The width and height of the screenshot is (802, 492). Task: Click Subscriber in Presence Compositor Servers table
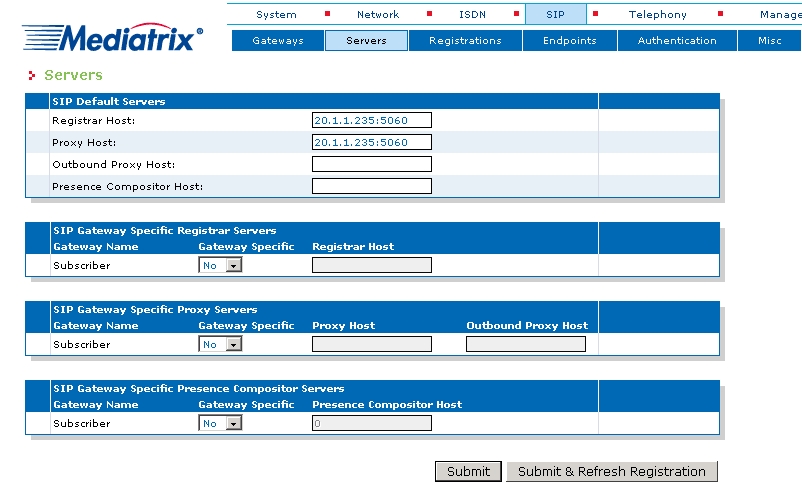82,423
